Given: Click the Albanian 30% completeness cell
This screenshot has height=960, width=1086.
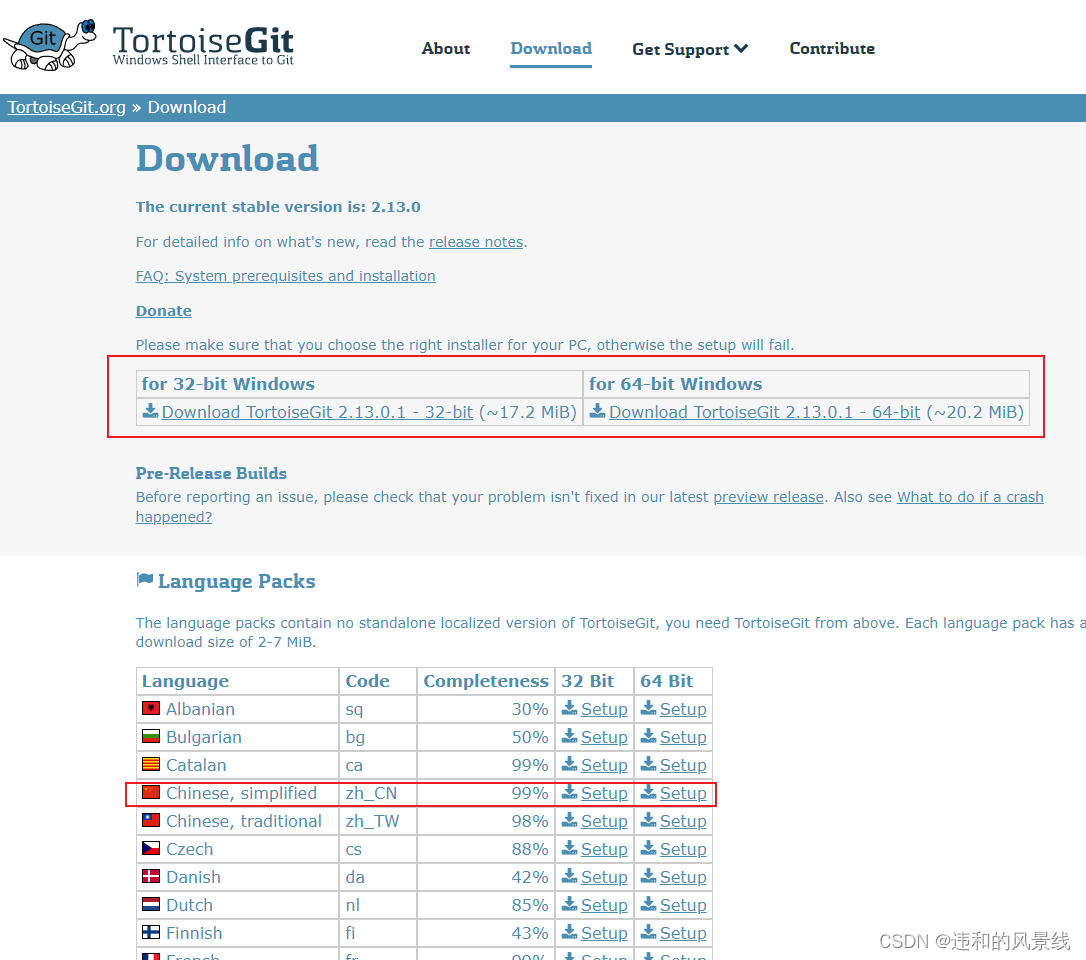Looking at the screenshot, I should click(486, 709).
